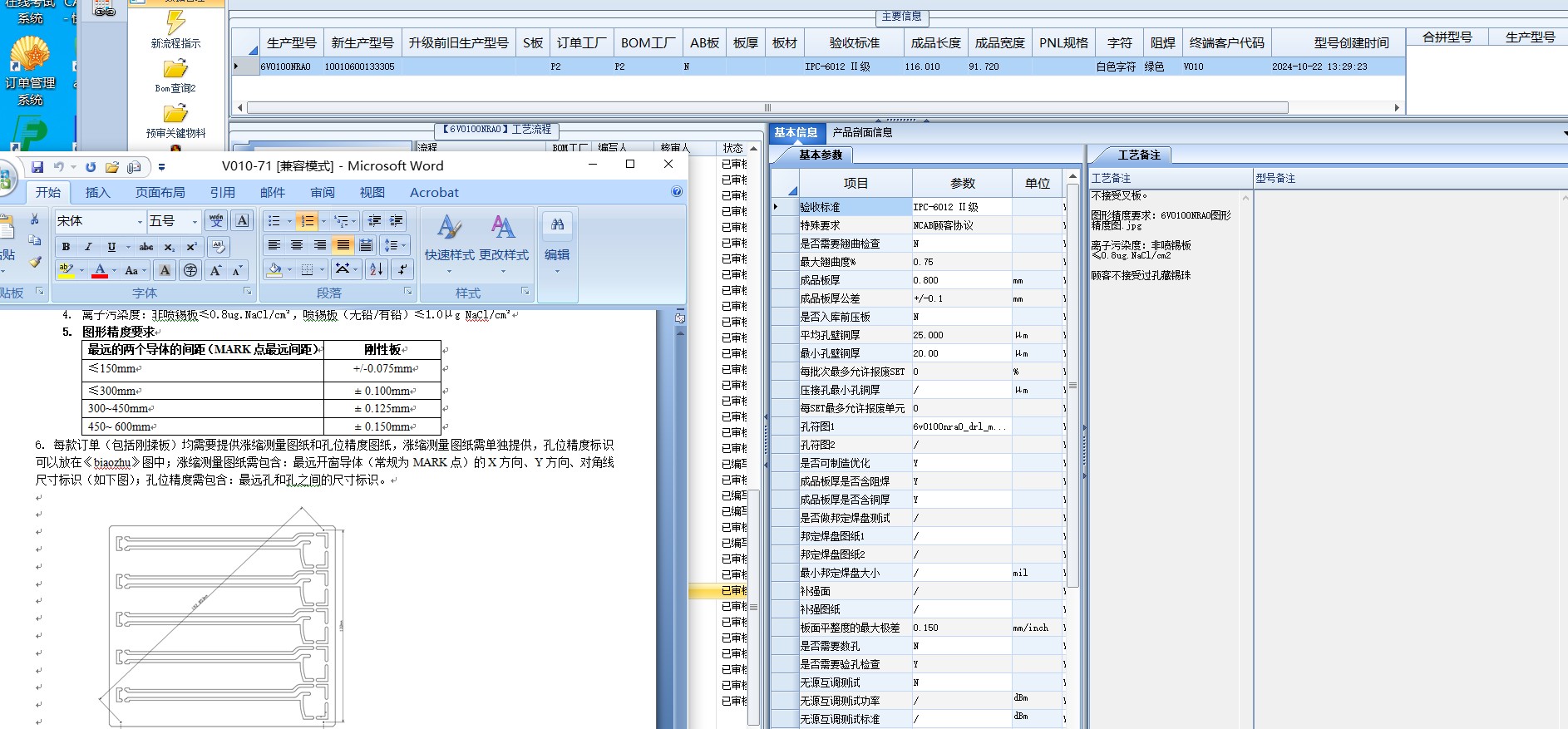Screen dimensions: 1568x729
Task: Apply red font color
Action: [100, 270]
